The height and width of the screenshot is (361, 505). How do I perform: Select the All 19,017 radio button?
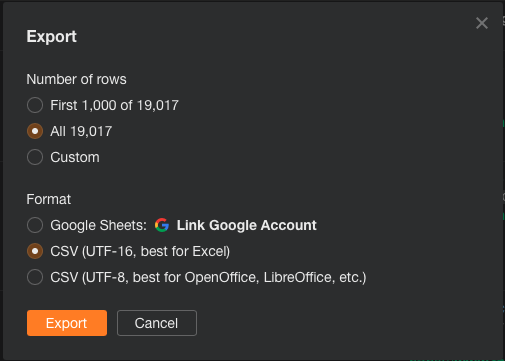35,131
